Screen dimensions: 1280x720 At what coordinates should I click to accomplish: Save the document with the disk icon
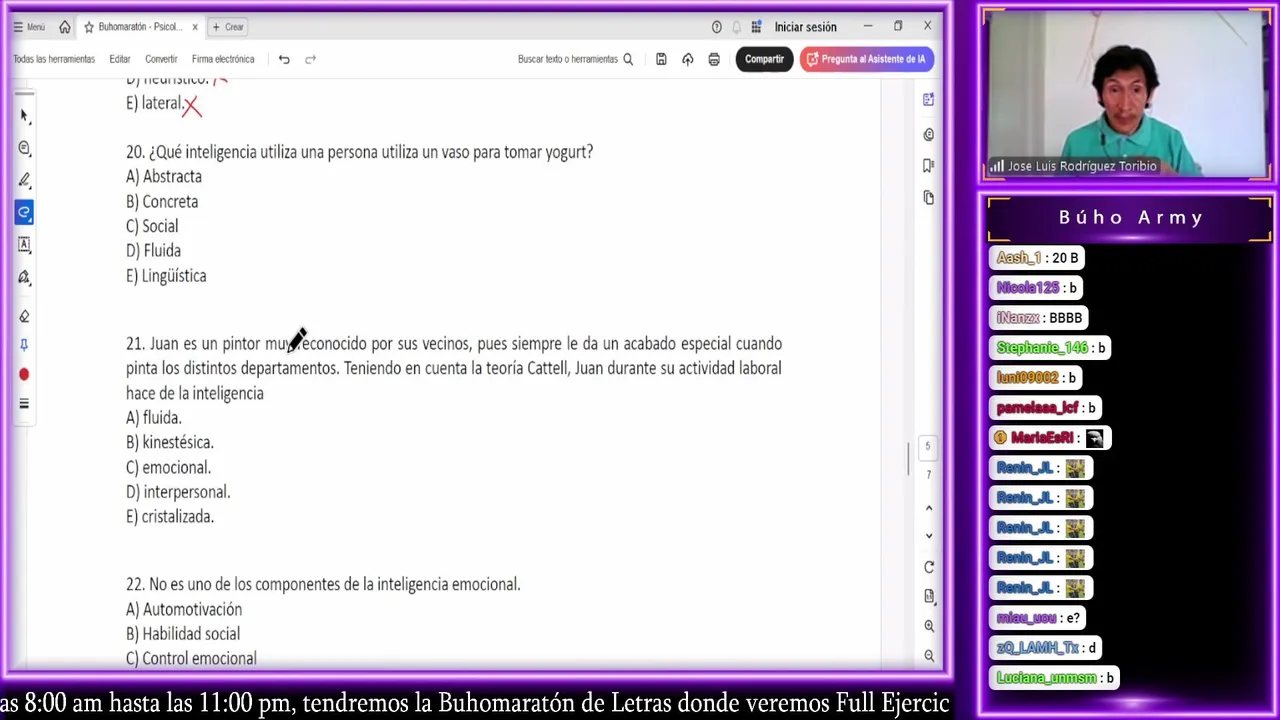pos(661,59)
